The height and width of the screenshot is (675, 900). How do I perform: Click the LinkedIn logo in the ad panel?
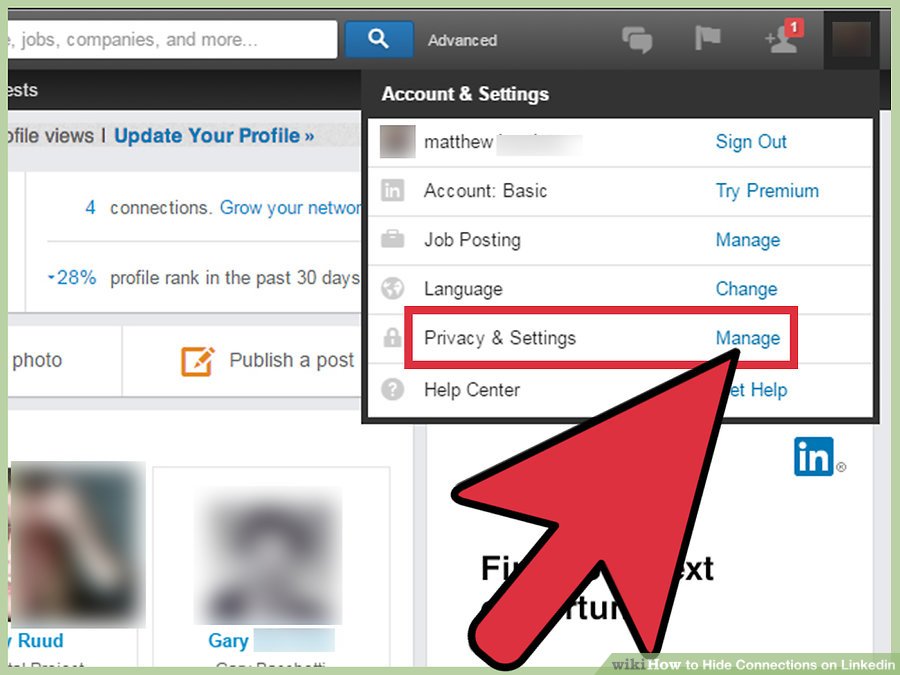click(813, 456)
